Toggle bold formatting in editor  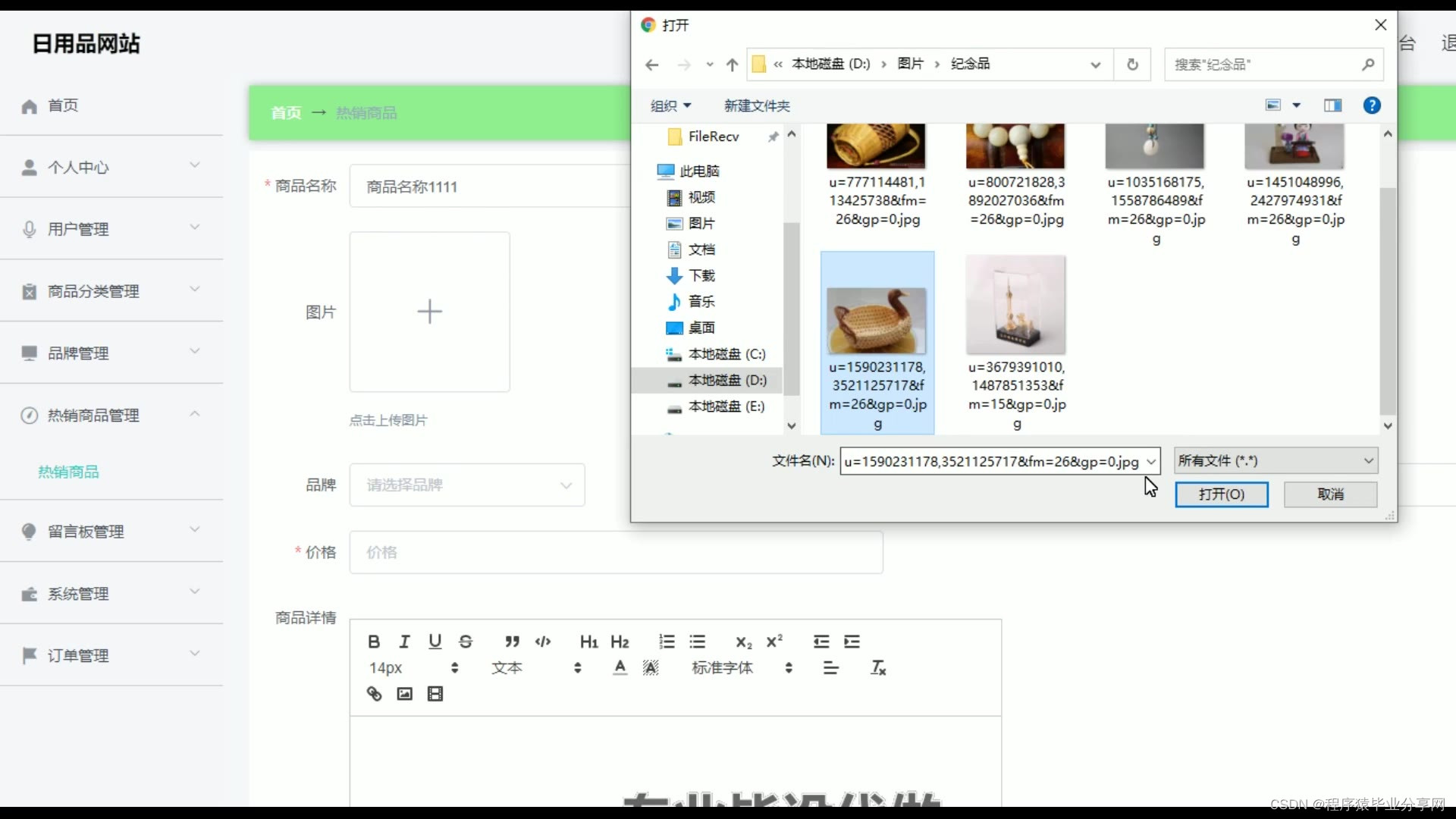coord(374,642)
